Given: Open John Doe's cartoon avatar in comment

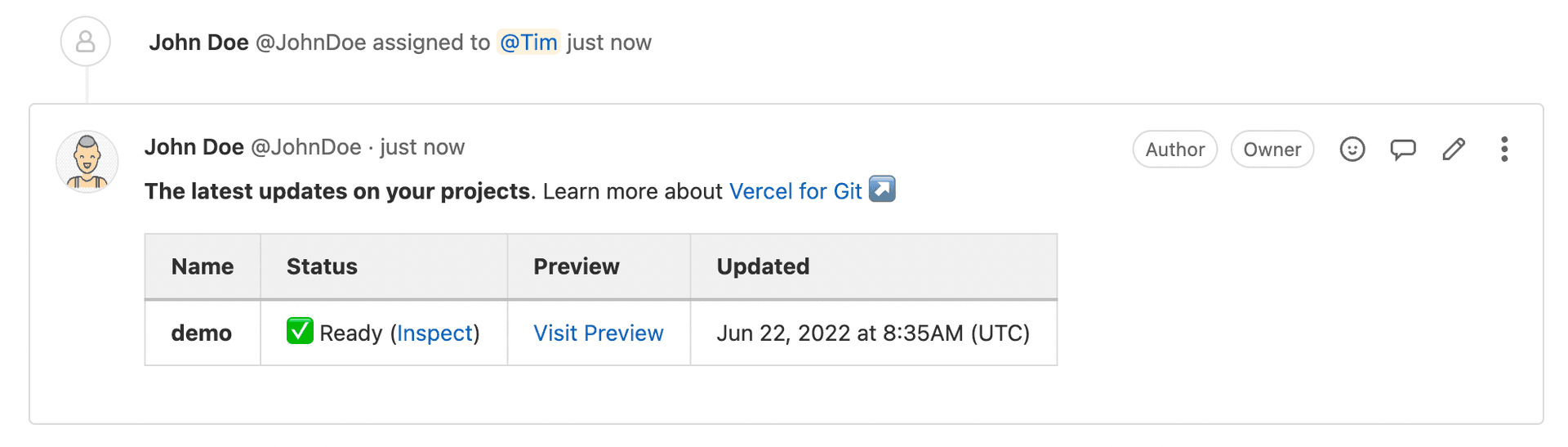Looking at the screenshot, I should (x=87, y=162).
